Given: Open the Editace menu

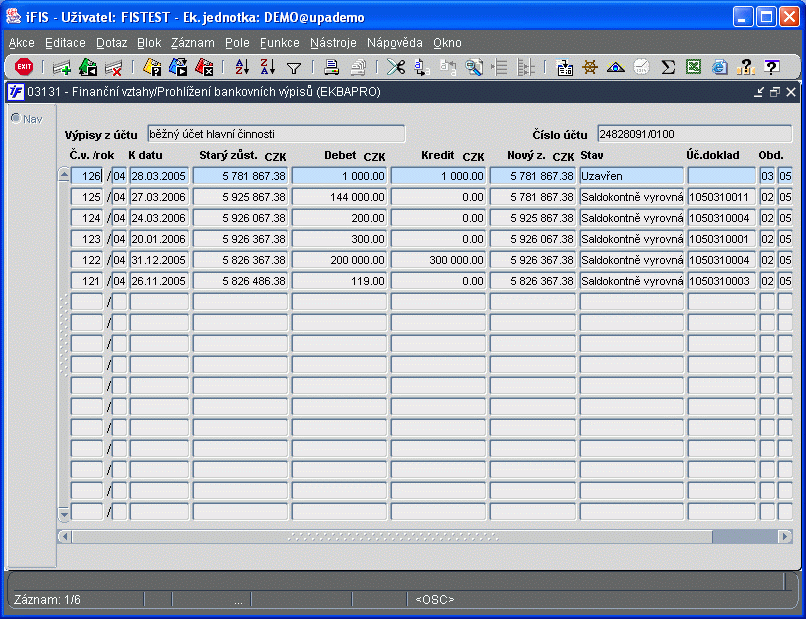Looking at the screenshot, I should (65, 43).
